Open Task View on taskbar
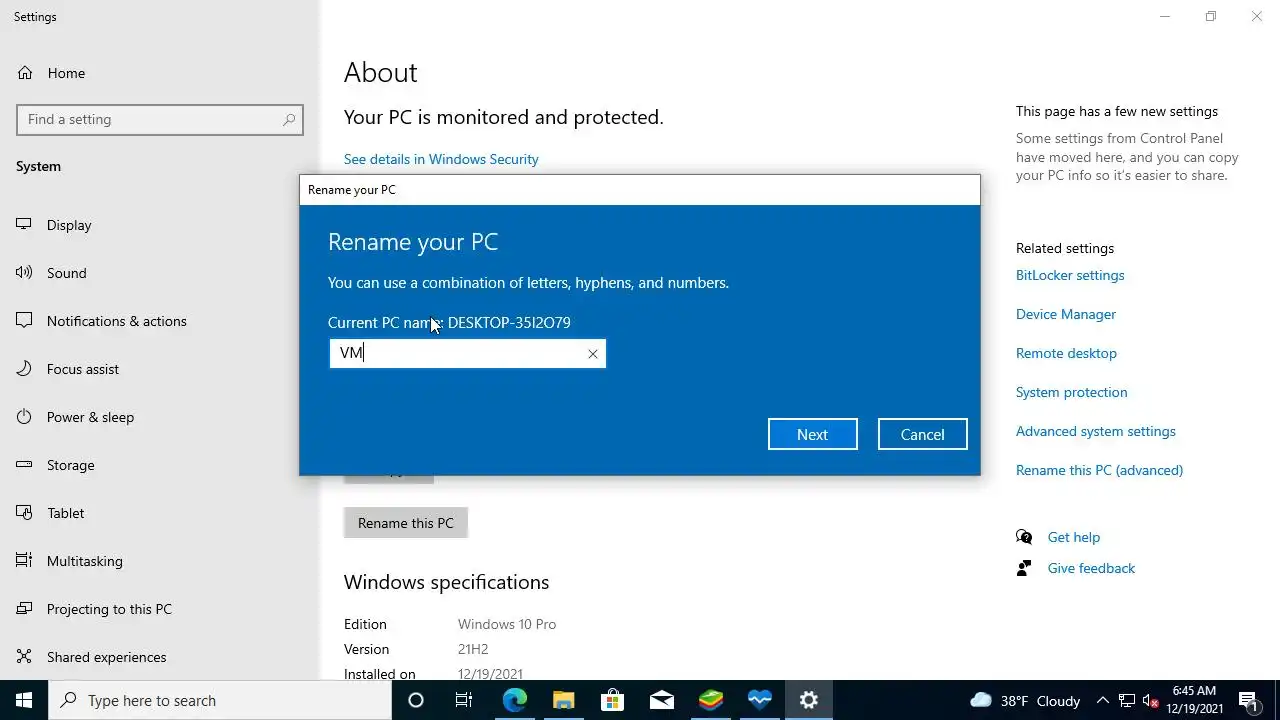 click(x=464, y=700)
